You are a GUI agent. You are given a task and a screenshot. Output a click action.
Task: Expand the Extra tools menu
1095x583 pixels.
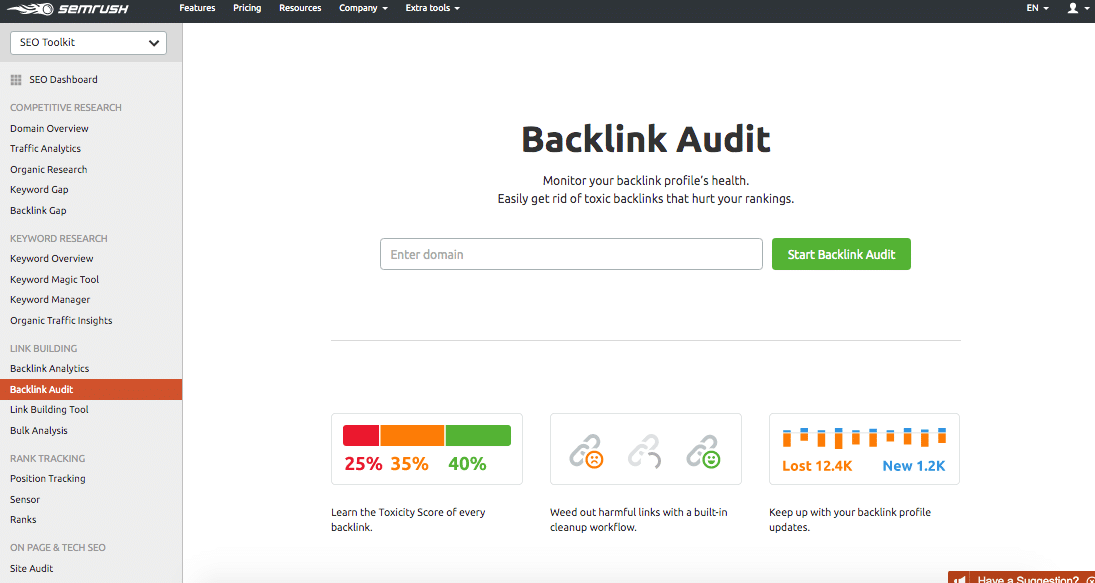pyautogui.click(x=432, y=8)
